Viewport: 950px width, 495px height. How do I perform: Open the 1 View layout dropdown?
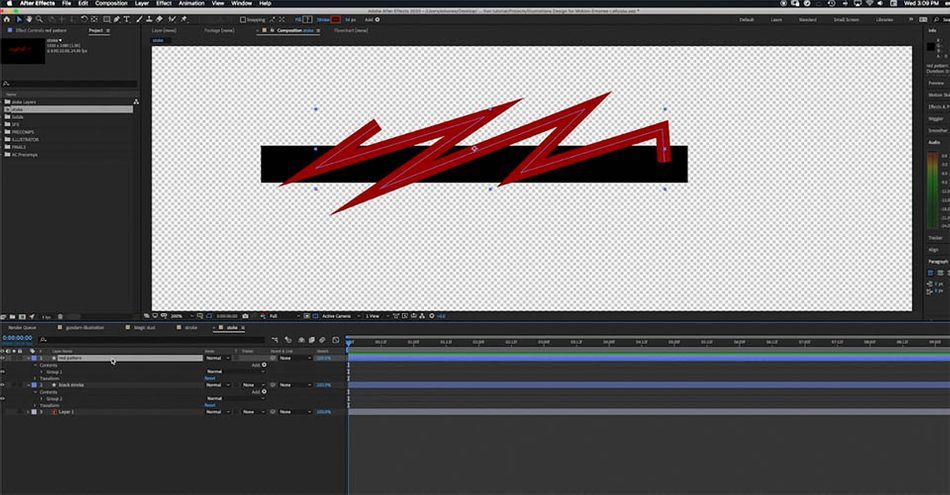(376, 316)
